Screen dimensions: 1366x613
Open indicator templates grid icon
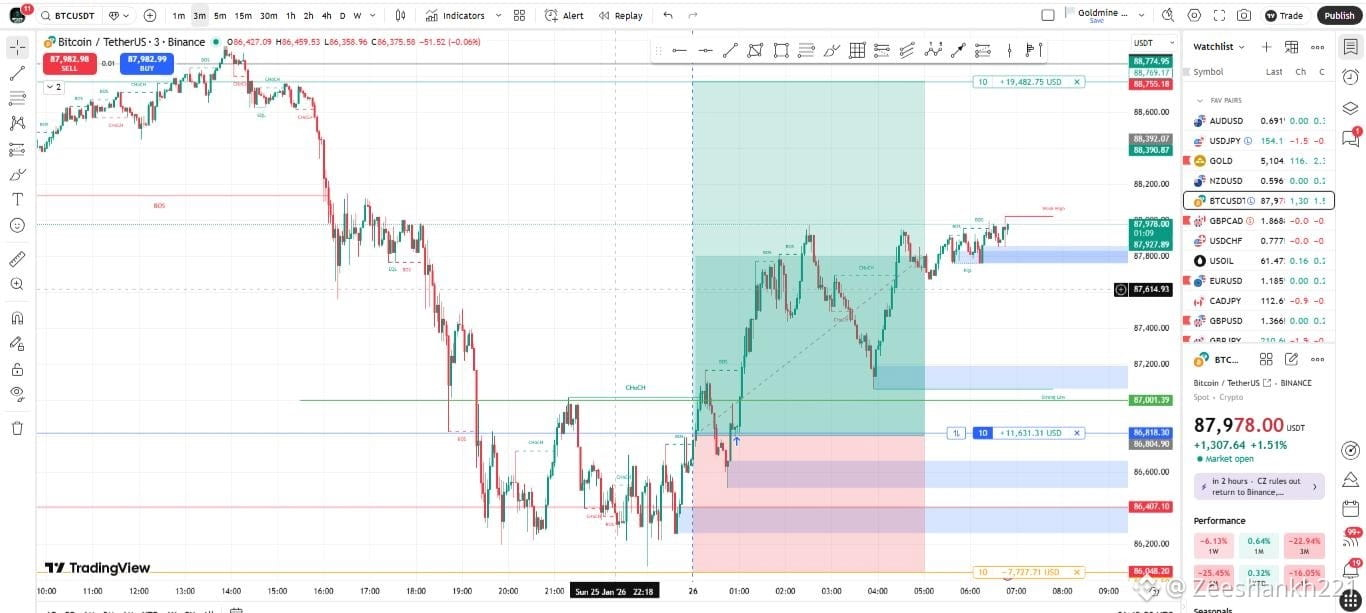click(x=519, y=15)
